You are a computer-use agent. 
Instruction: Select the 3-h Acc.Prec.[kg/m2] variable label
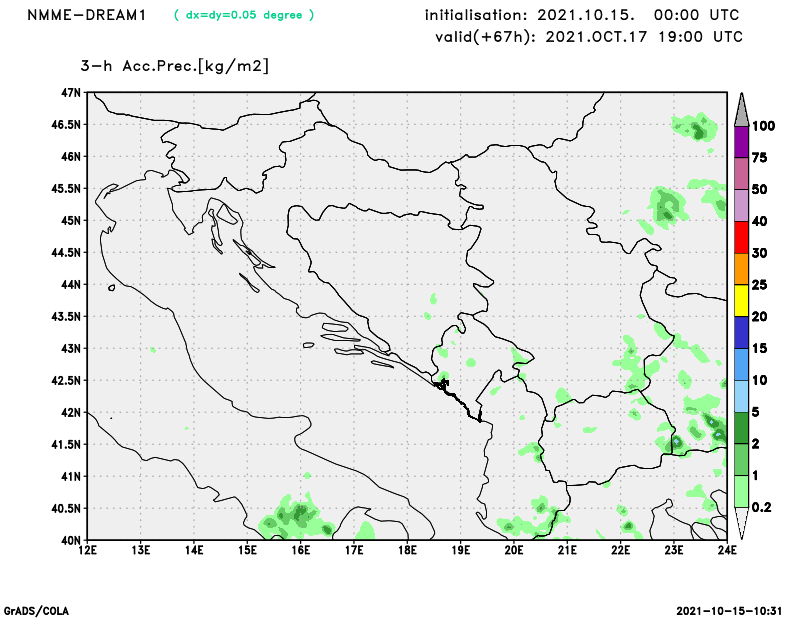[175, 66]
